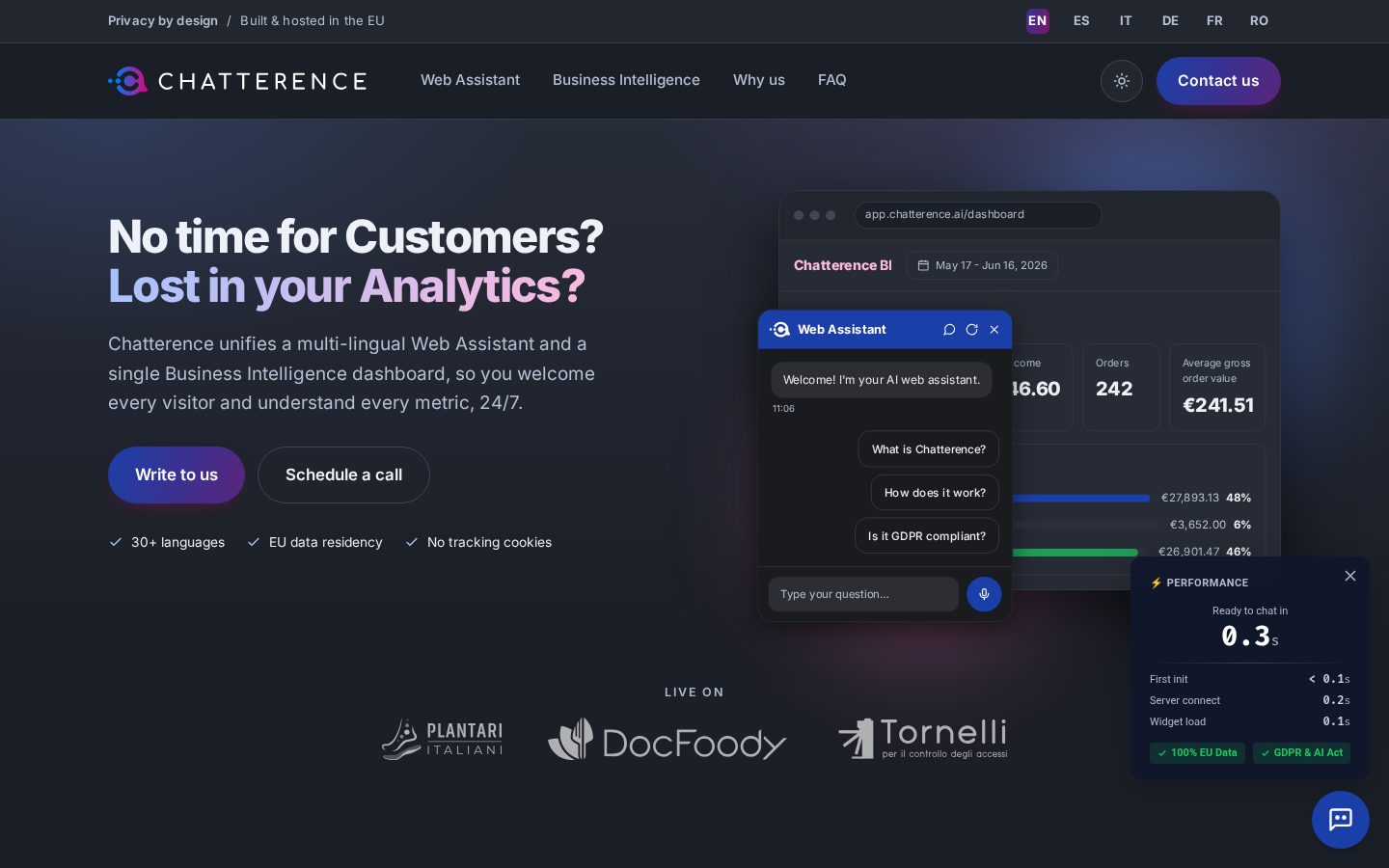This screenshot has height=868, width=1389.
Task: Click the 'Privacy by design' text
Action: tap(163, 20)
